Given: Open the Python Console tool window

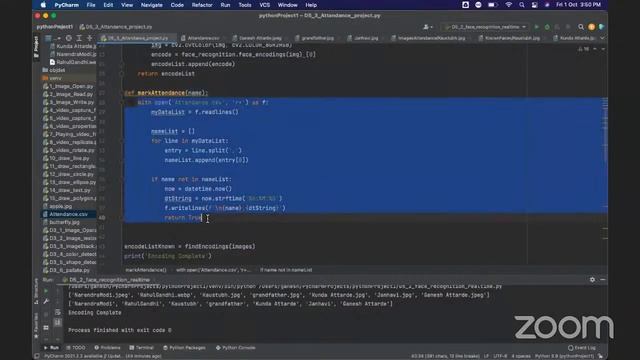Looking at the screenshot, I should (236, 348).
